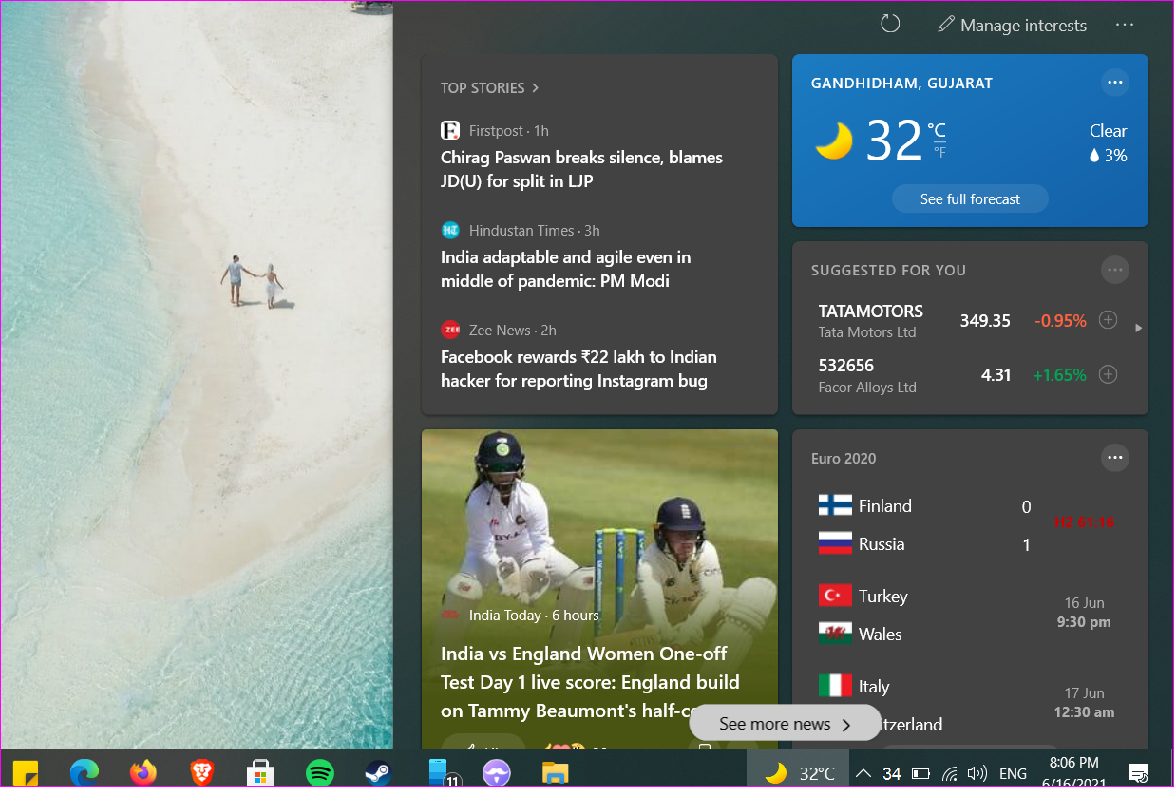Add Facor Alloys stock with plus icon
The width and height of the screenshot is (1174, 787).
pyautogui.click(x=1107, y=375)
